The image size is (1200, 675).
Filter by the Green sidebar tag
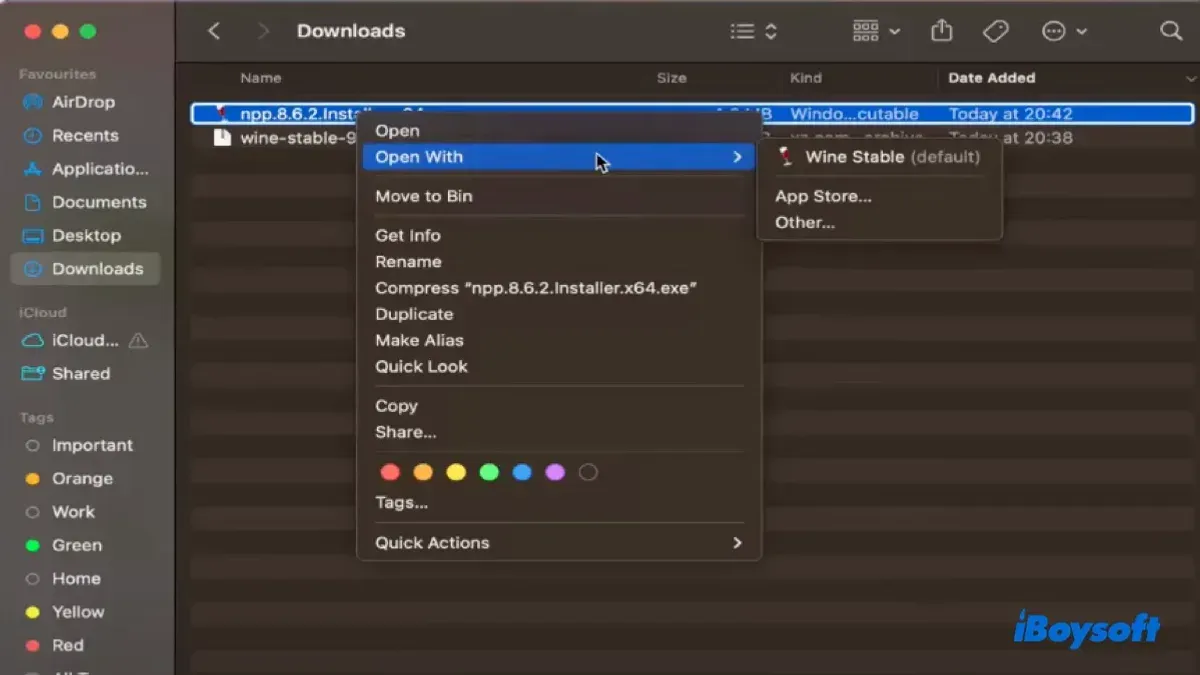63,545
